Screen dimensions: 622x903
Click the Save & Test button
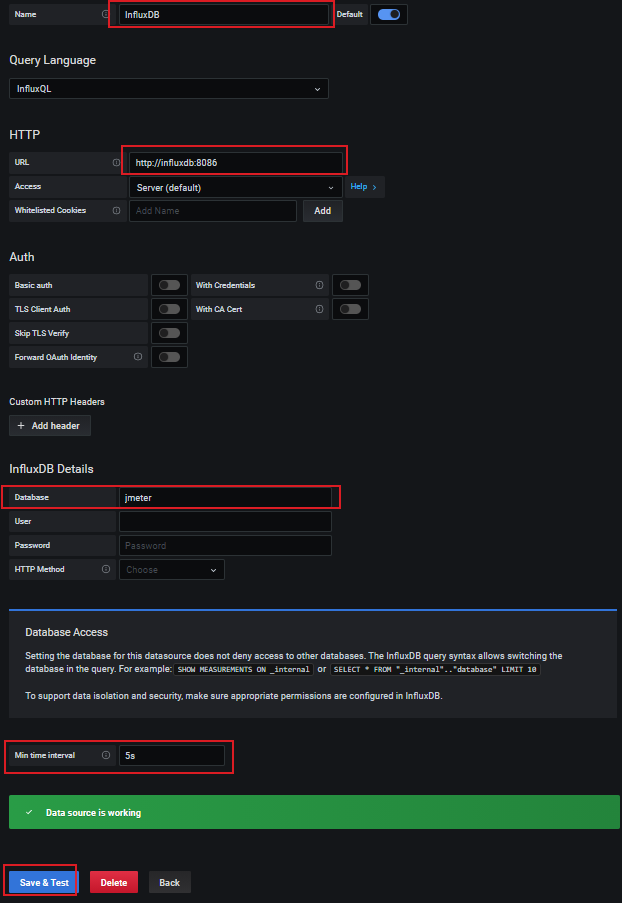(x=44, y=882)
